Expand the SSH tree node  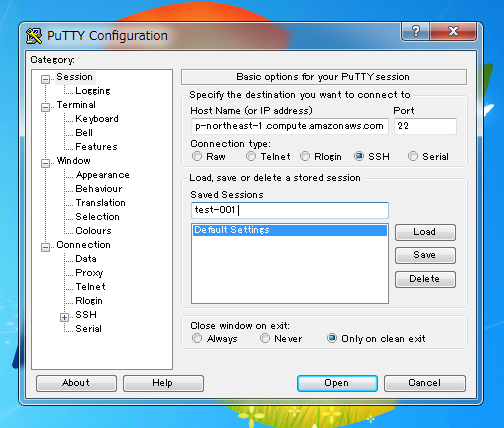click(65, 317)
